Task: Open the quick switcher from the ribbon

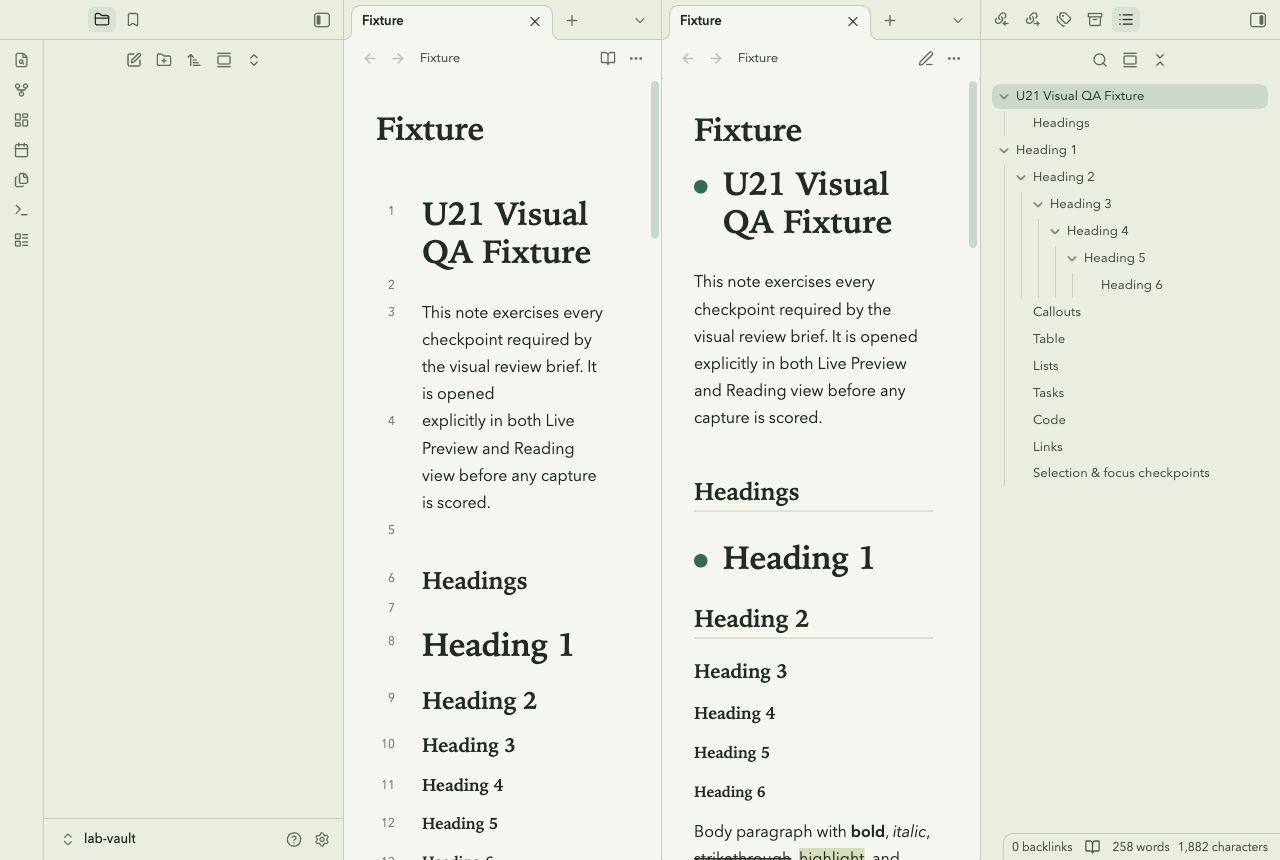Action: [22, 60]
